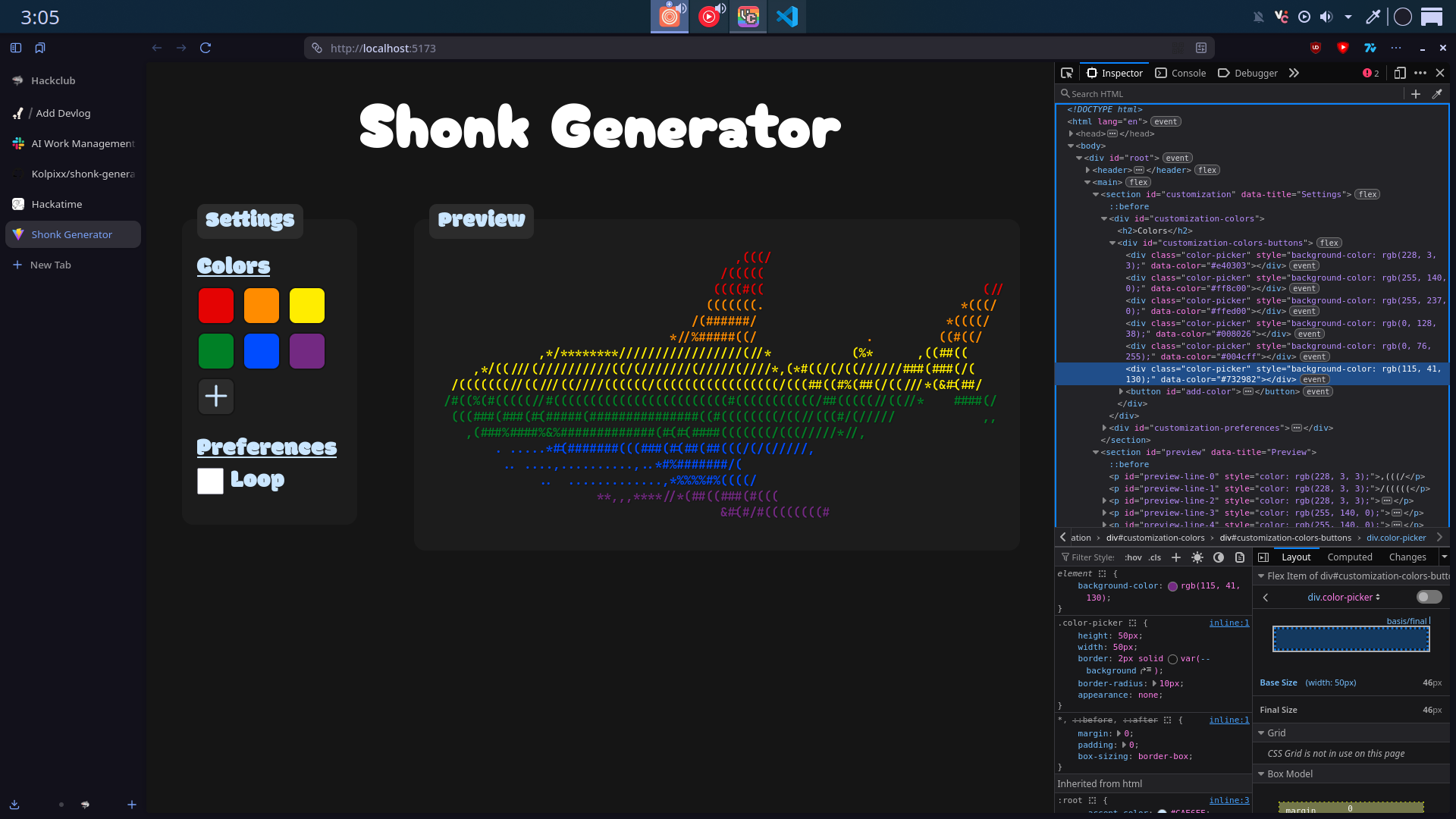Screen dimensions: 1456x819
Task: Expand the customization-preferences div node
Action: click(1104, 428)
